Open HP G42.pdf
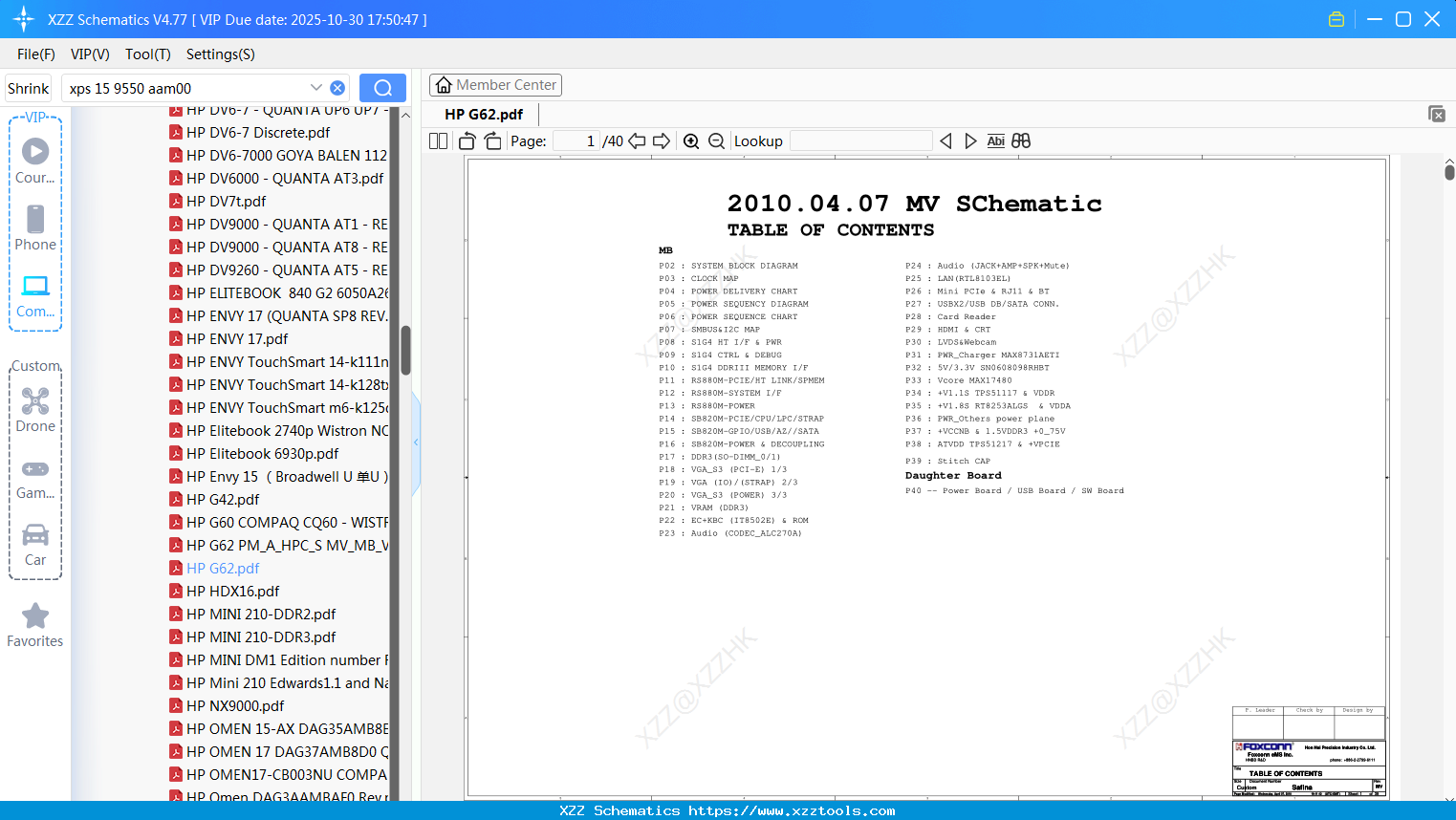 (x=223, y=500)
